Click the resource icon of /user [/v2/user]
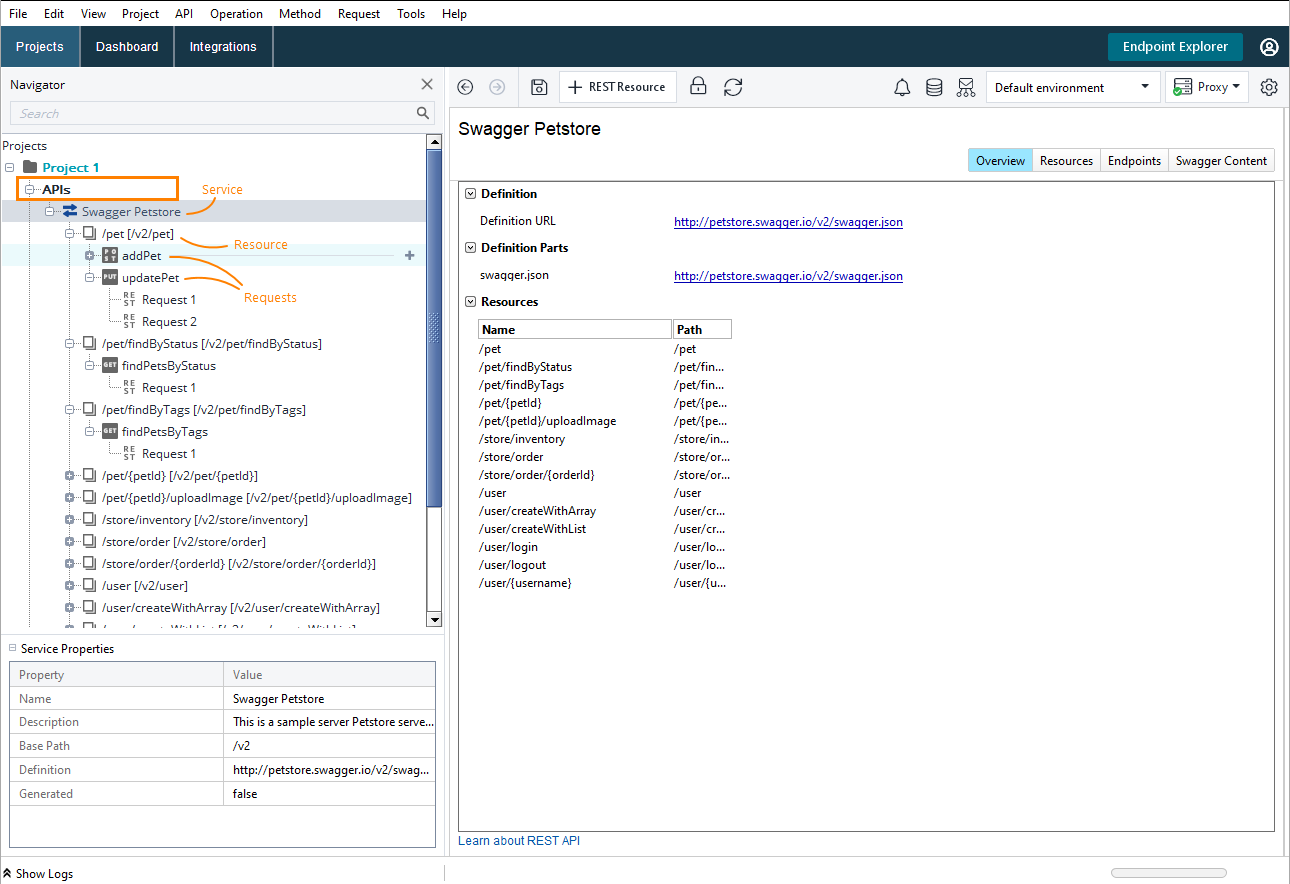Image resolution: width=1290 pixels, height=884 pixels. [x=89, y=585]
